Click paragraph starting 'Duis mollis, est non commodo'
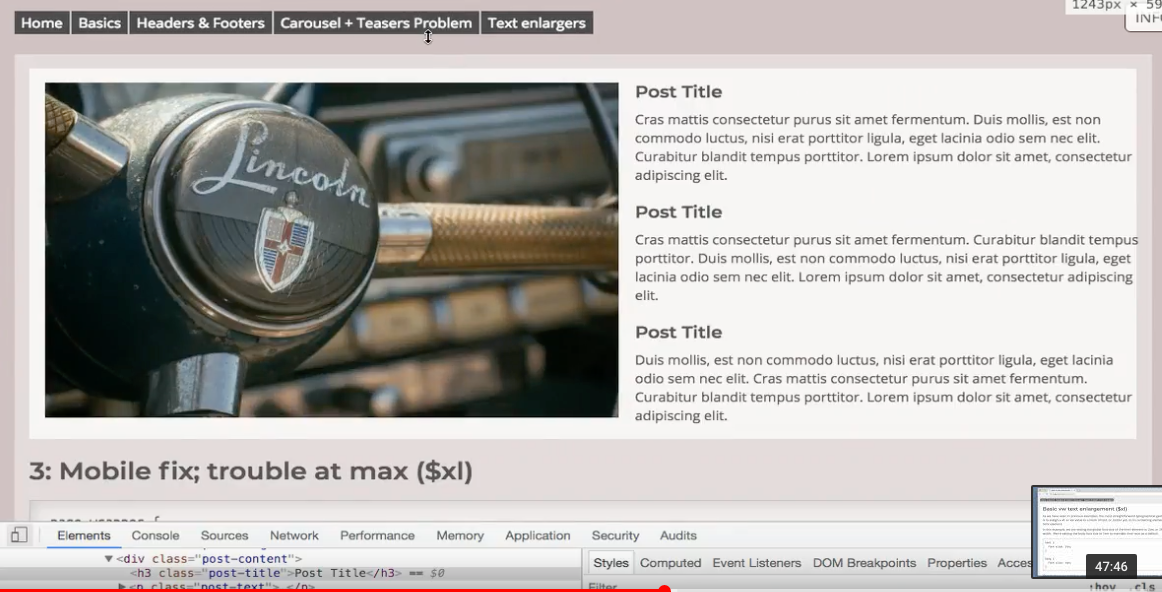Image resolution: width=1162 pixels, height=592 pixels. click(883, 388)
